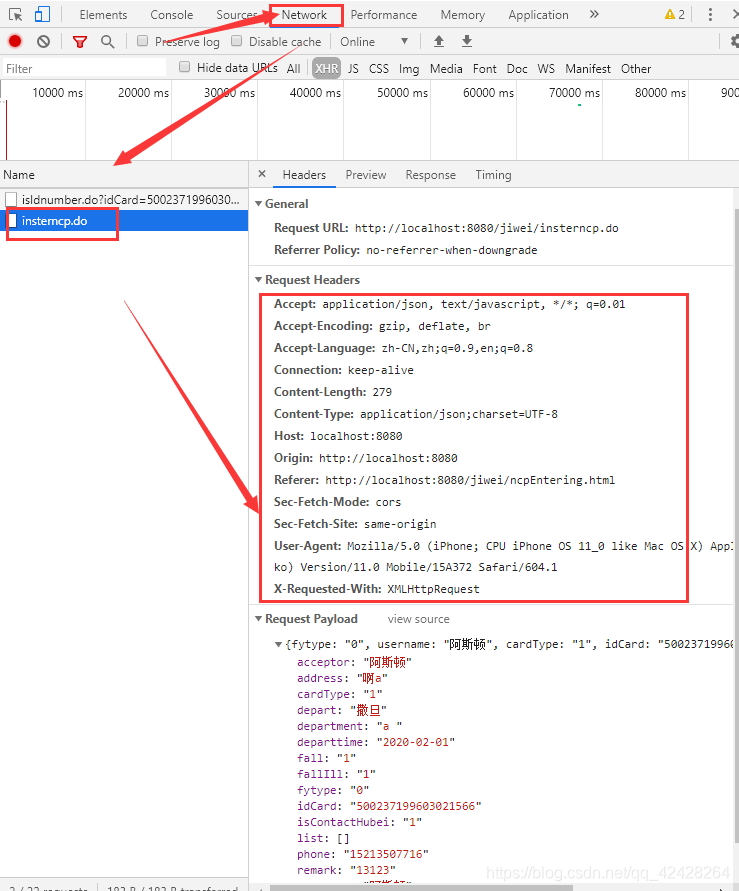The height and width of the screenshot is (891, 739).
Task: Collapse the payload JSON object triangle
Action: pyautogui.click(x=278, y=644)
